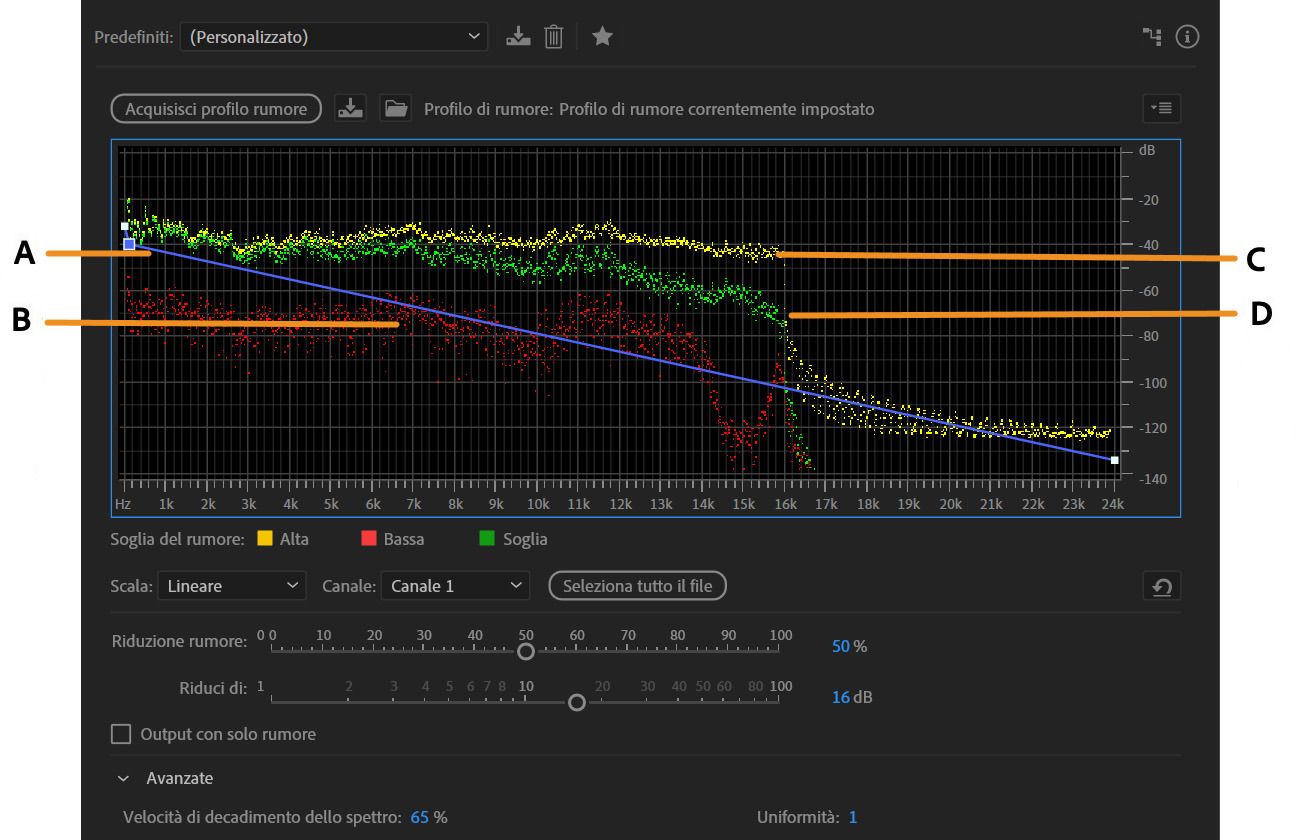Click Acquisisci profilo rumore button
This screenshot has height=840, width=1300.
(216, 109)
